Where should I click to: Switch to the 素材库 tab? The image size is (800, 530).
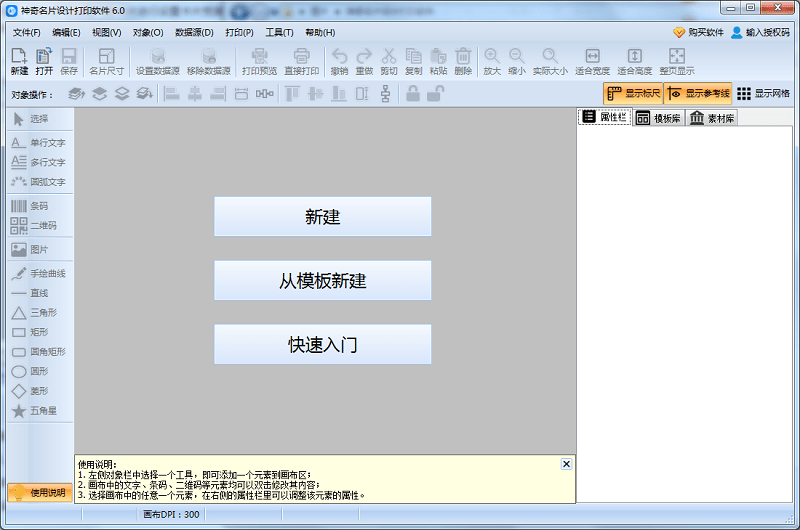tap(712, 118)
